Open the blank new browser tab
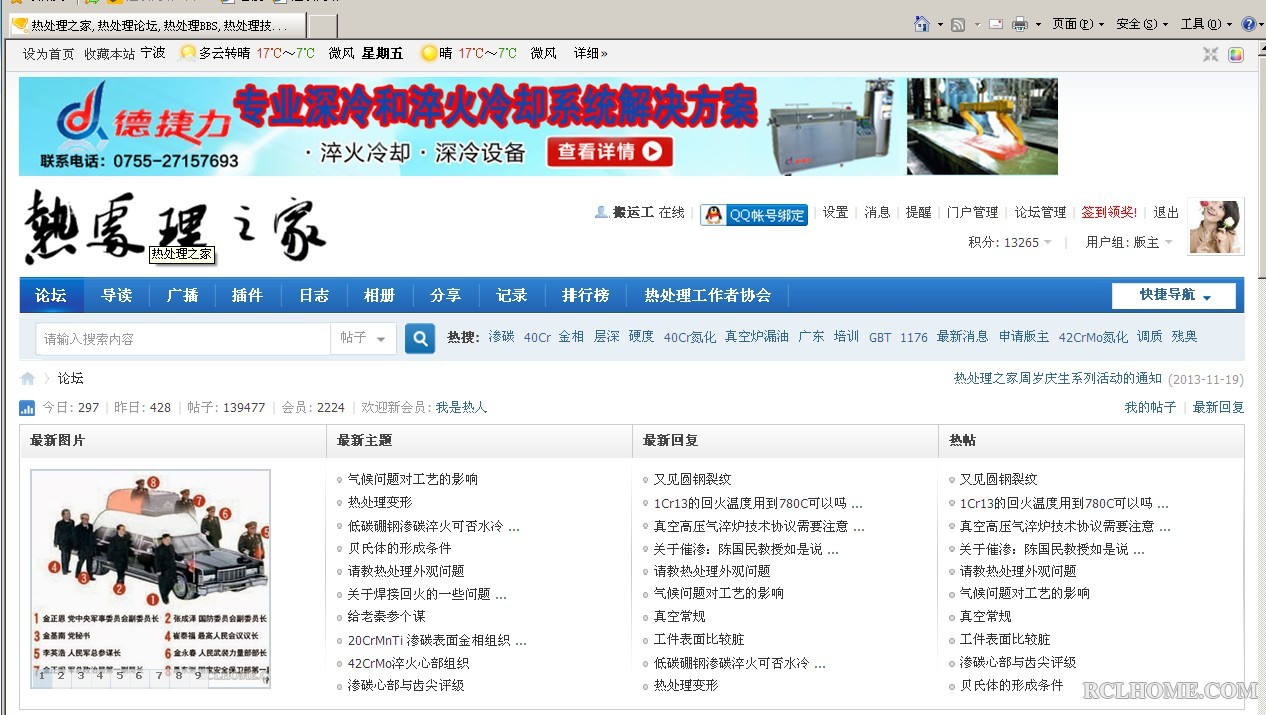This screenshot has height=715, width=1266. point(322,26)
